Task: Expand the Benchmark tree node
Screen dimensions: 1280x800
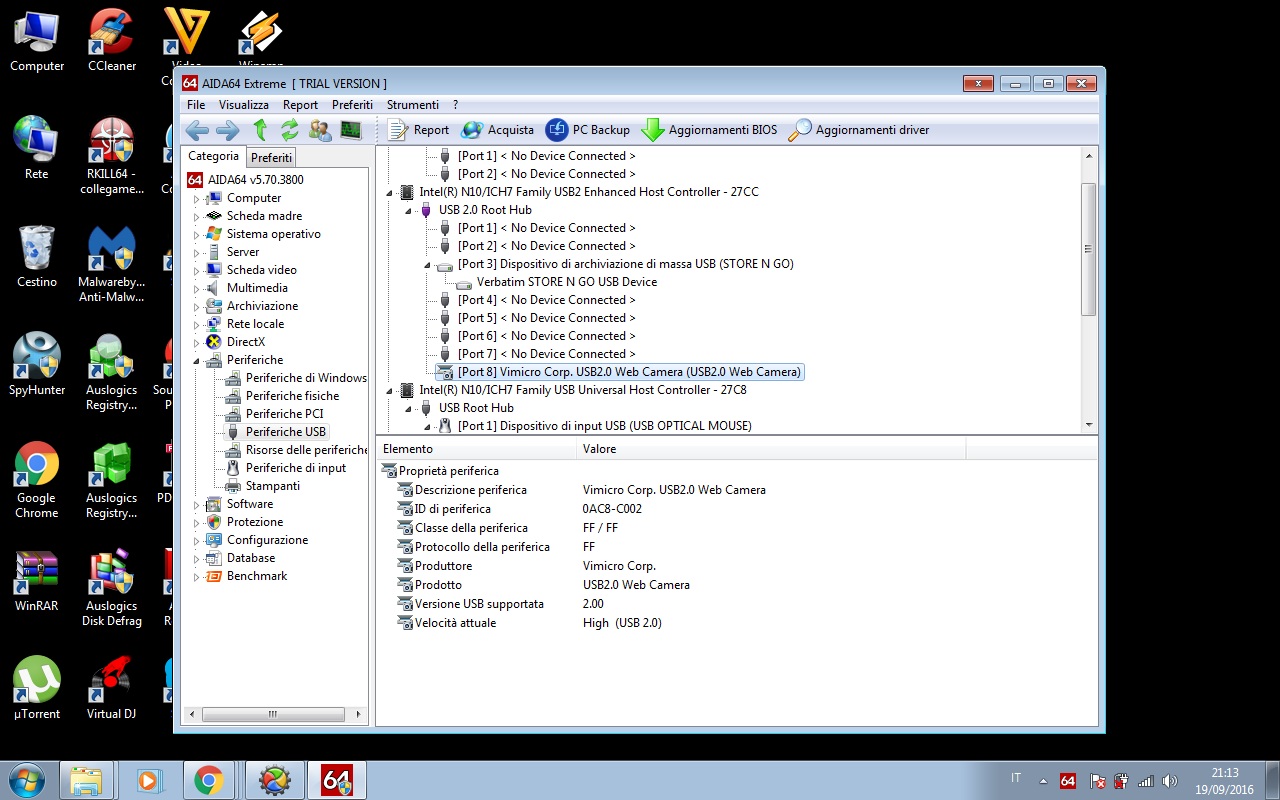Action: pos(197,577)
